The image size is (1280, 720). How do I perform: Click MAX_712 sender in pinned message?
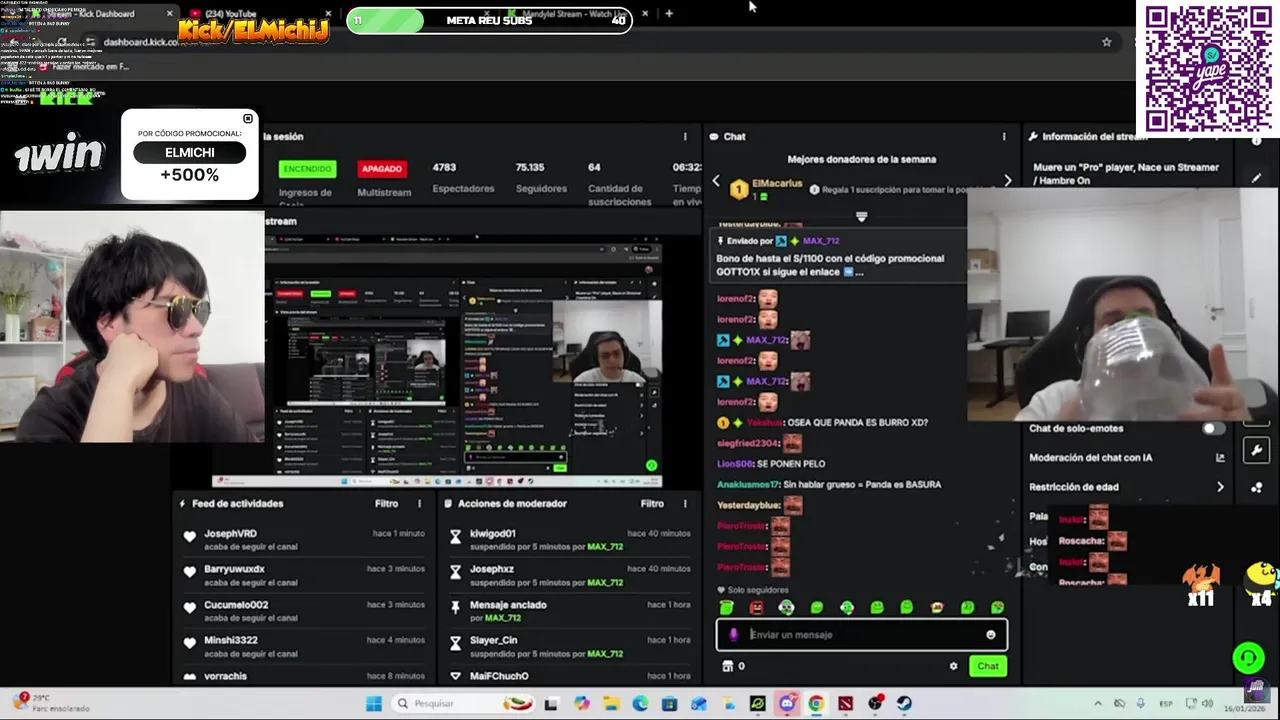tap(821, 241)
